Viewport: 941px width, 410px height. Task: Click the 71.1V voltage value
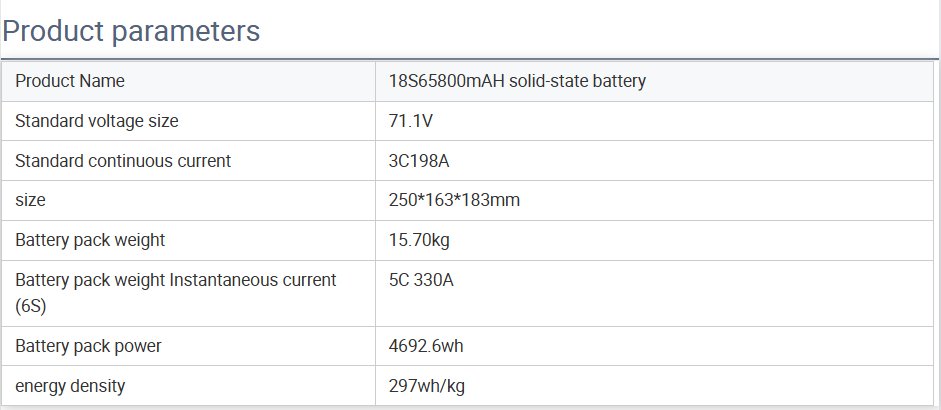(x=410, y=121)
